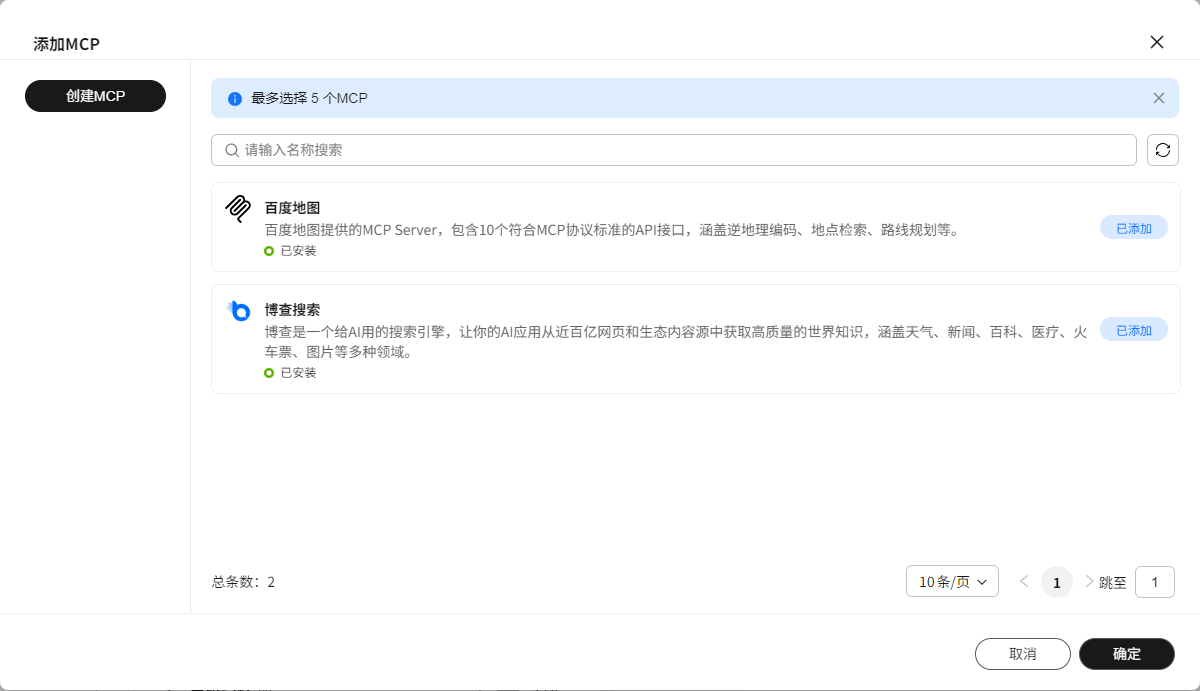Confirm with the 确定 button

pos(1127,654)
